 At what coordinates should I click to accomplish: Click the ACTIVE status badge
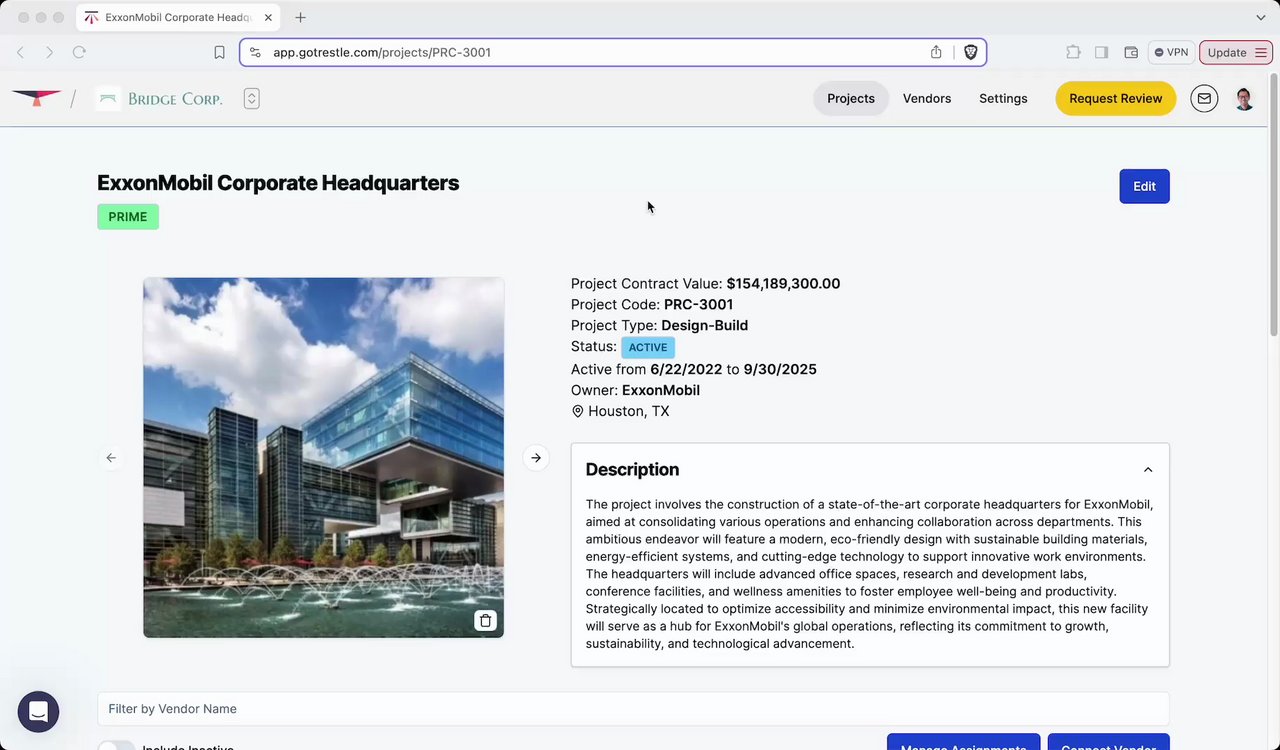pyautogui.click(x=648, y=347)
